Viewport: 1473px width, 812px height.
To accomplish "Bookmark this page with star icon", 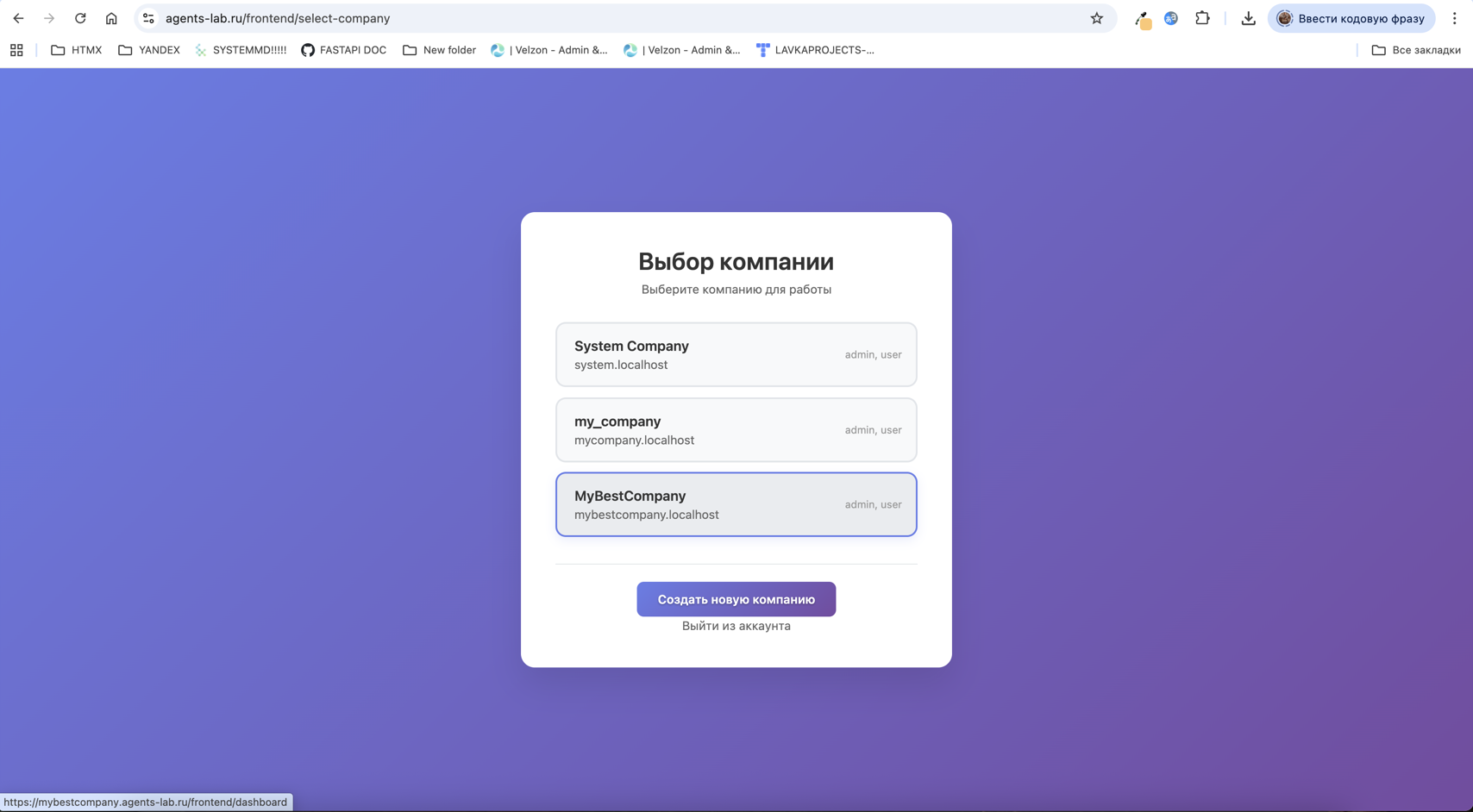I will click(x=1096, y=17).
